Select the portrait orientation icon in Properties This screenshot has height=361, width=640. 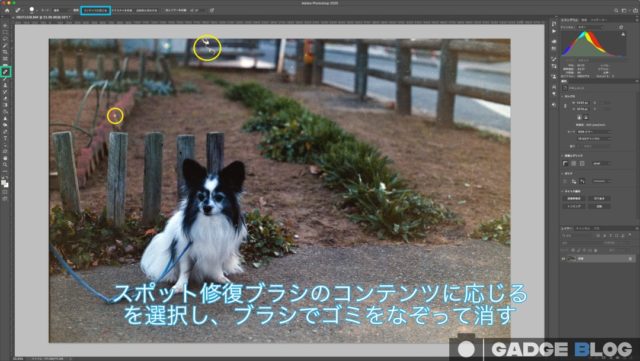[x=580, y=117]
